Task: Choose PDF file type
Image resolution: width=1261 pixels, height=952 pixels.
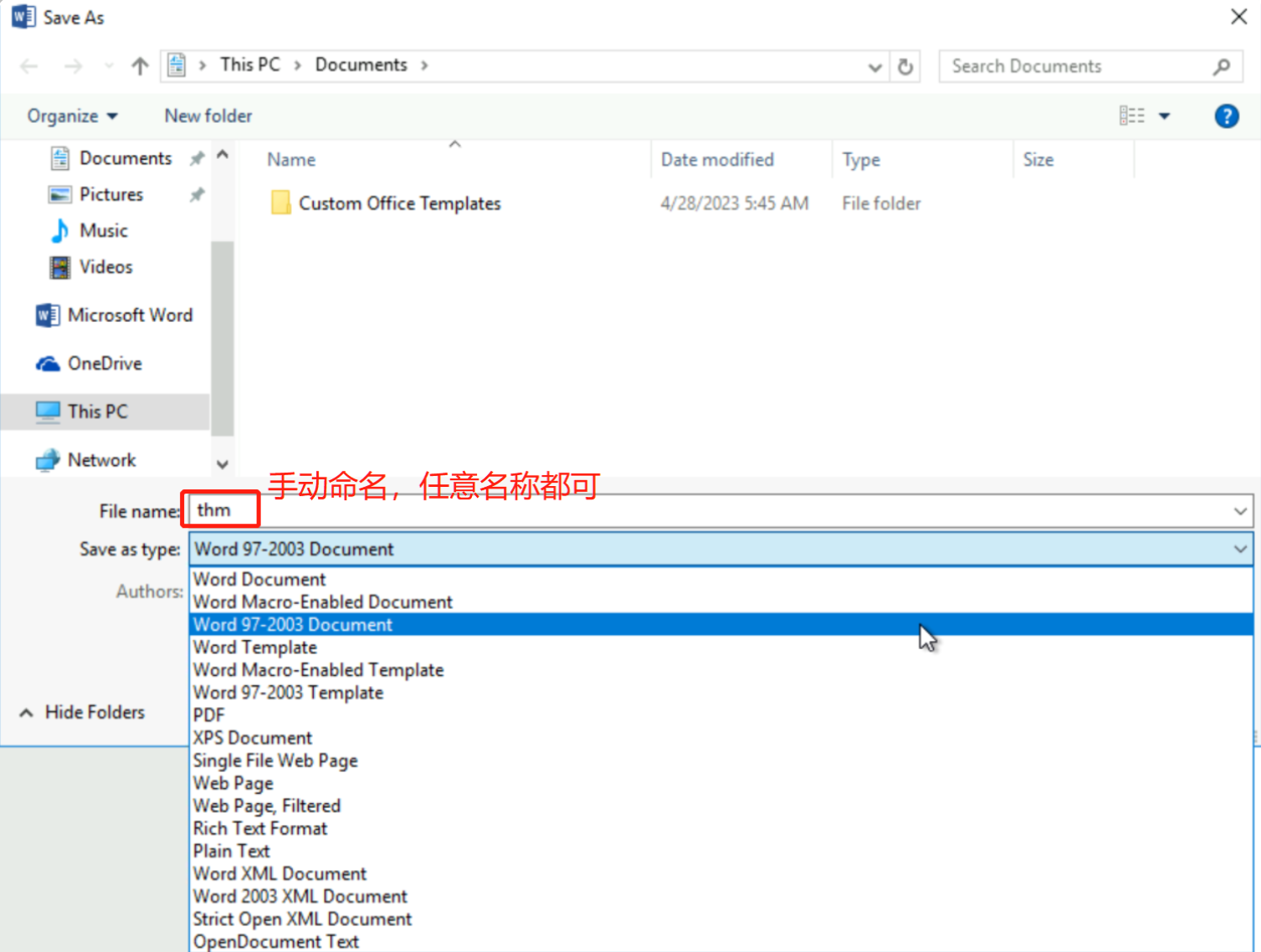Action: pos(721,715)
